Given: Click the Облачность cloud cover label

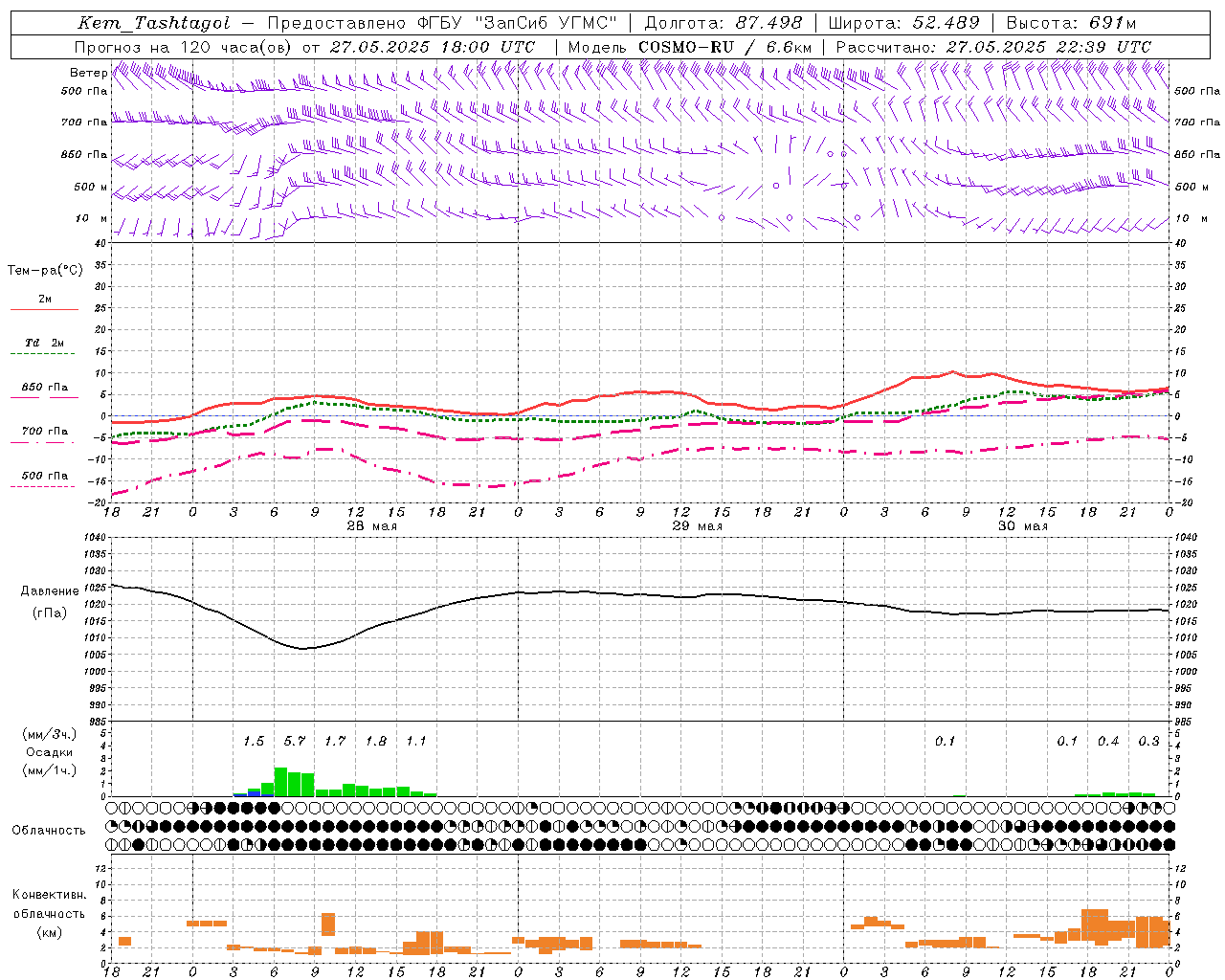Looking at the screenshot, I should click(49, 831).
